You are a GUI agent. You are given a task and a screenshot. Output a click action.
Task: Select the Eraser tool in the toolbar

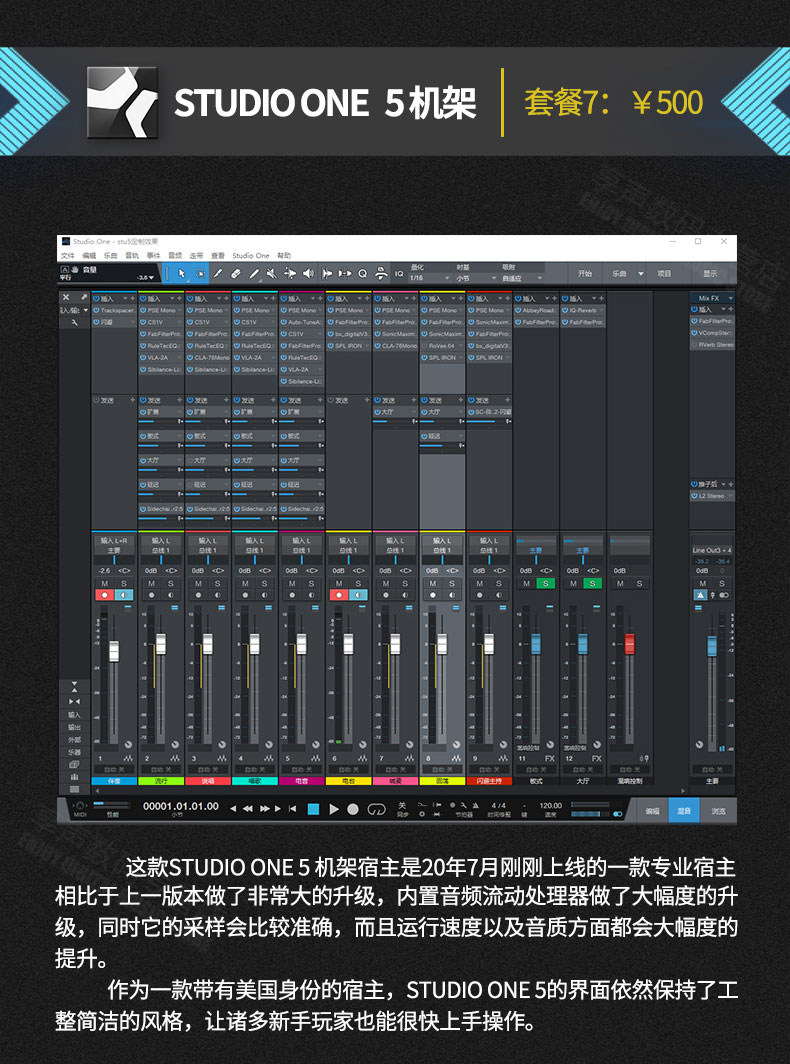[x=236, y=273]
